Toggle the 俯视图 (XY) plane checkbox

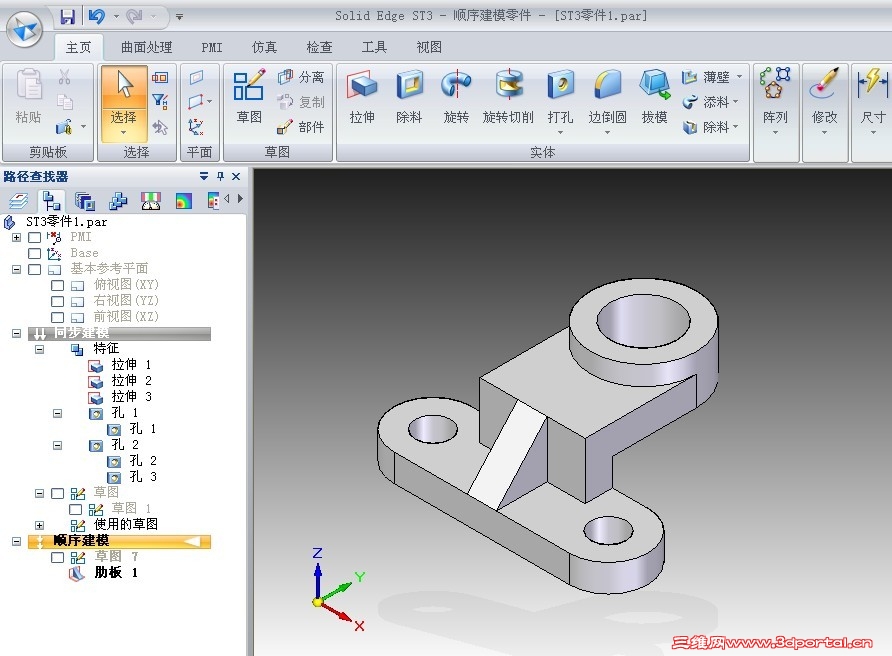57,285
